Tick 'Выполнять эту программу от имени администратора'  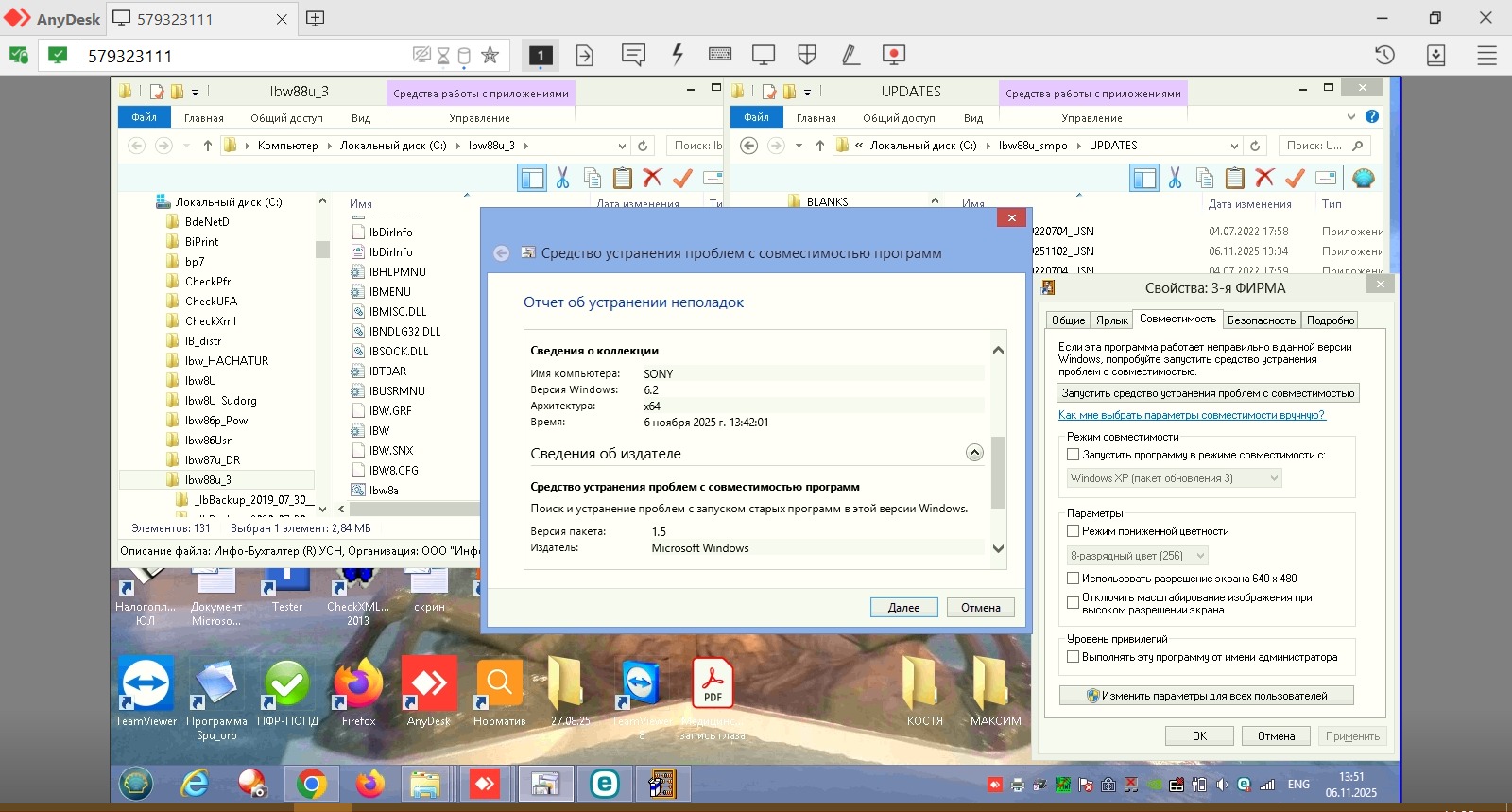1074,657
